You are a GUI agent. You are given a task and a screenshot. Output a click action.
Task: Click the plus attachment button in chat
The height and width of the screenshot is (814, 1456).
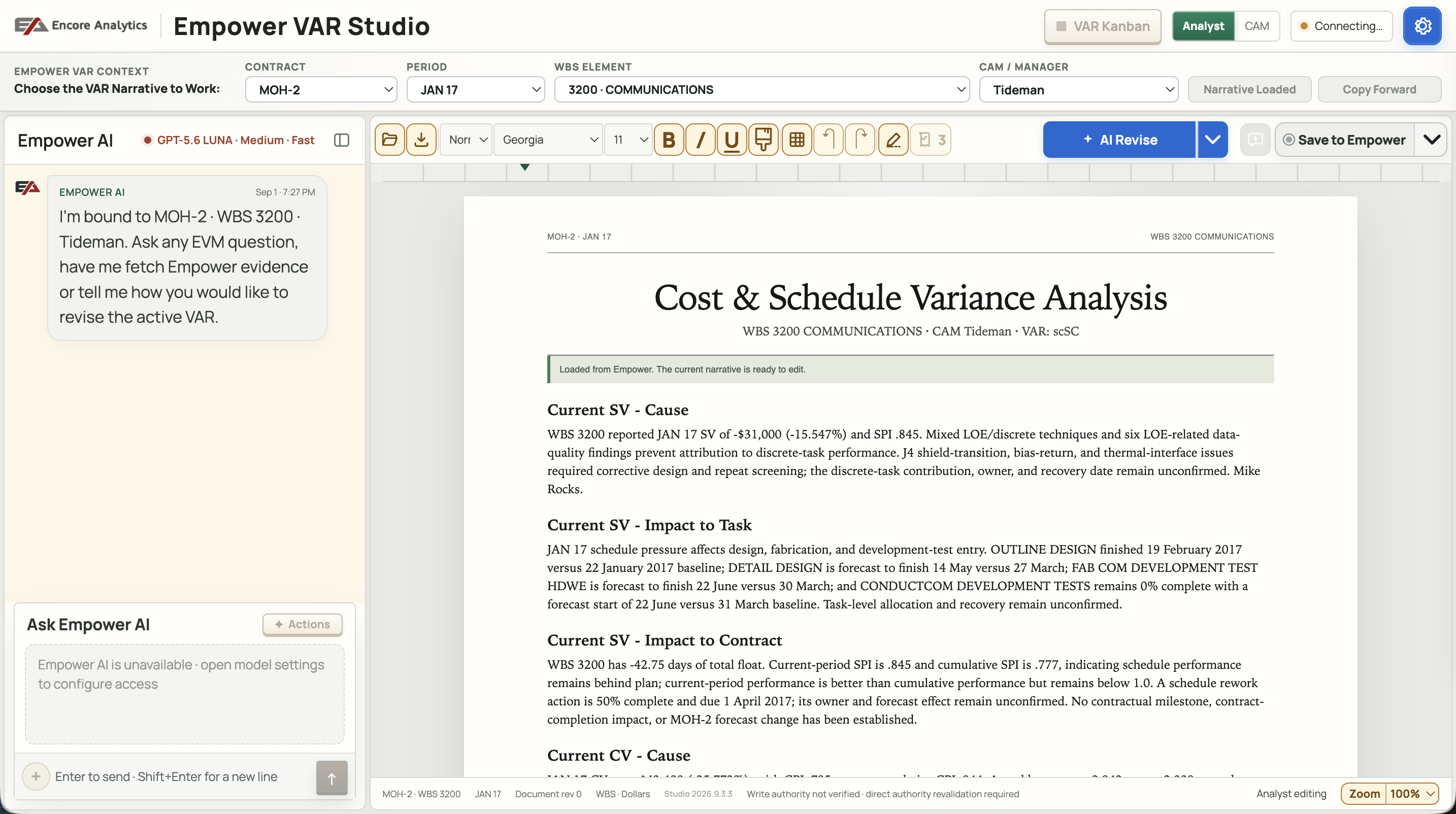point(36,777)
